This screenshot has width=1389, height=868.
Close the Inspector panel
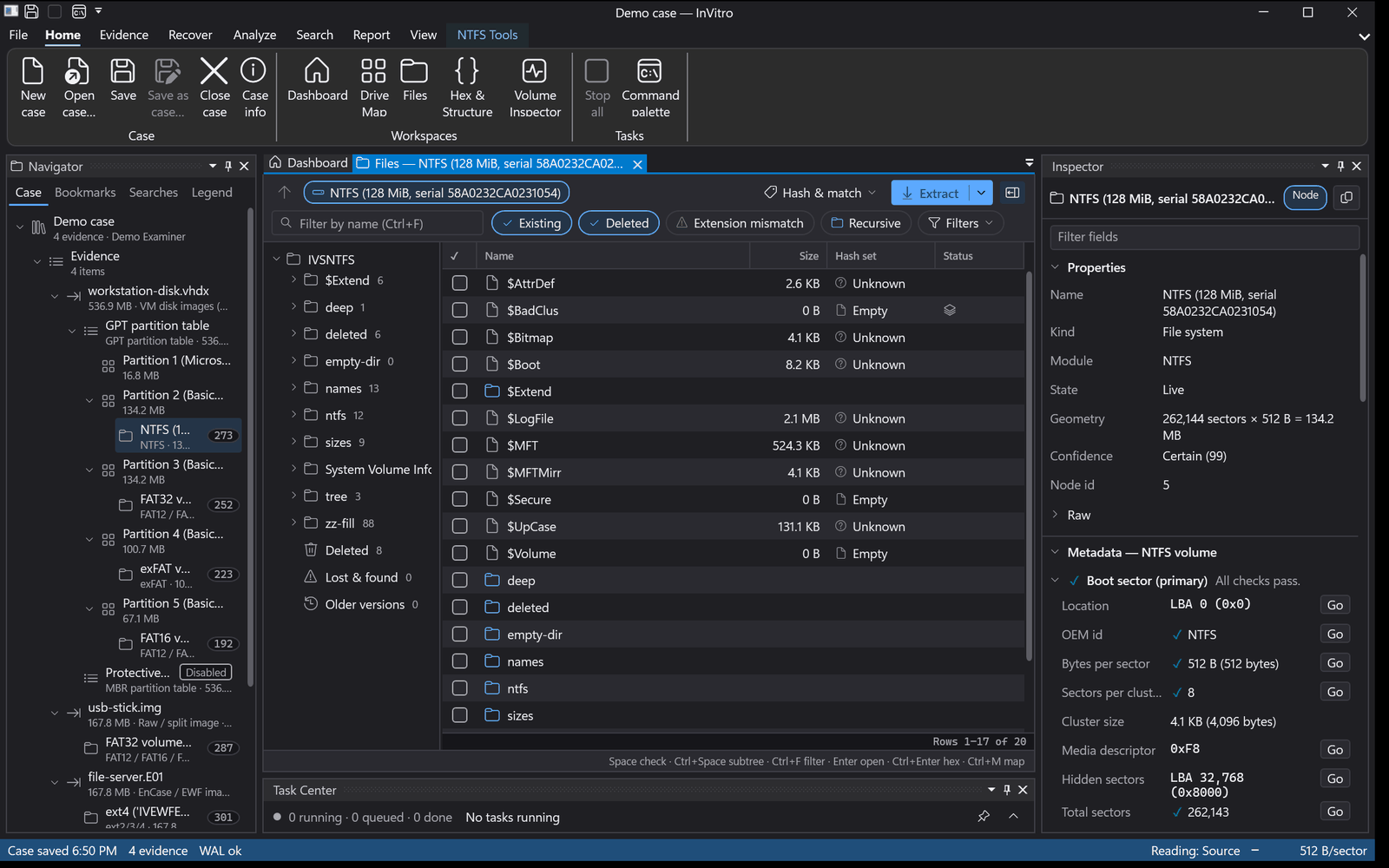[x=1357, y=166]
